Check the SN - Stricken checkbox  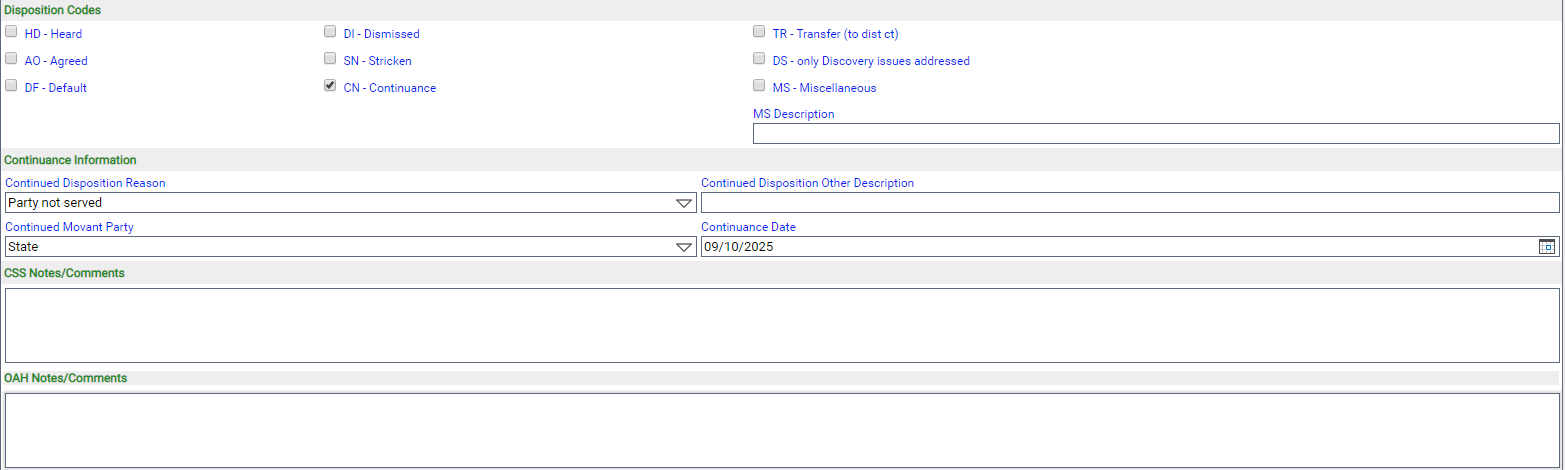(330, 59)
